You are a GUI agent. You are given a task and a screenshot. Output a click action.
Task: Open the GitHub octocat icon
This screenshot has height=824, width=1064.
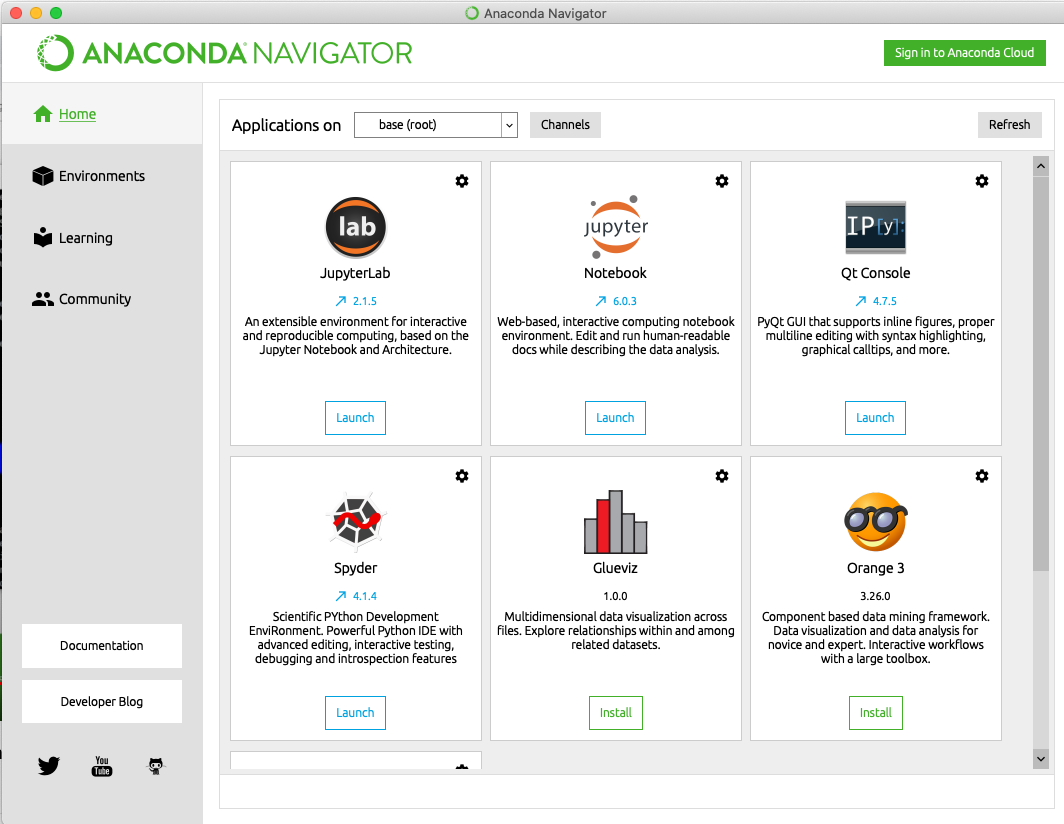(156, 766)
